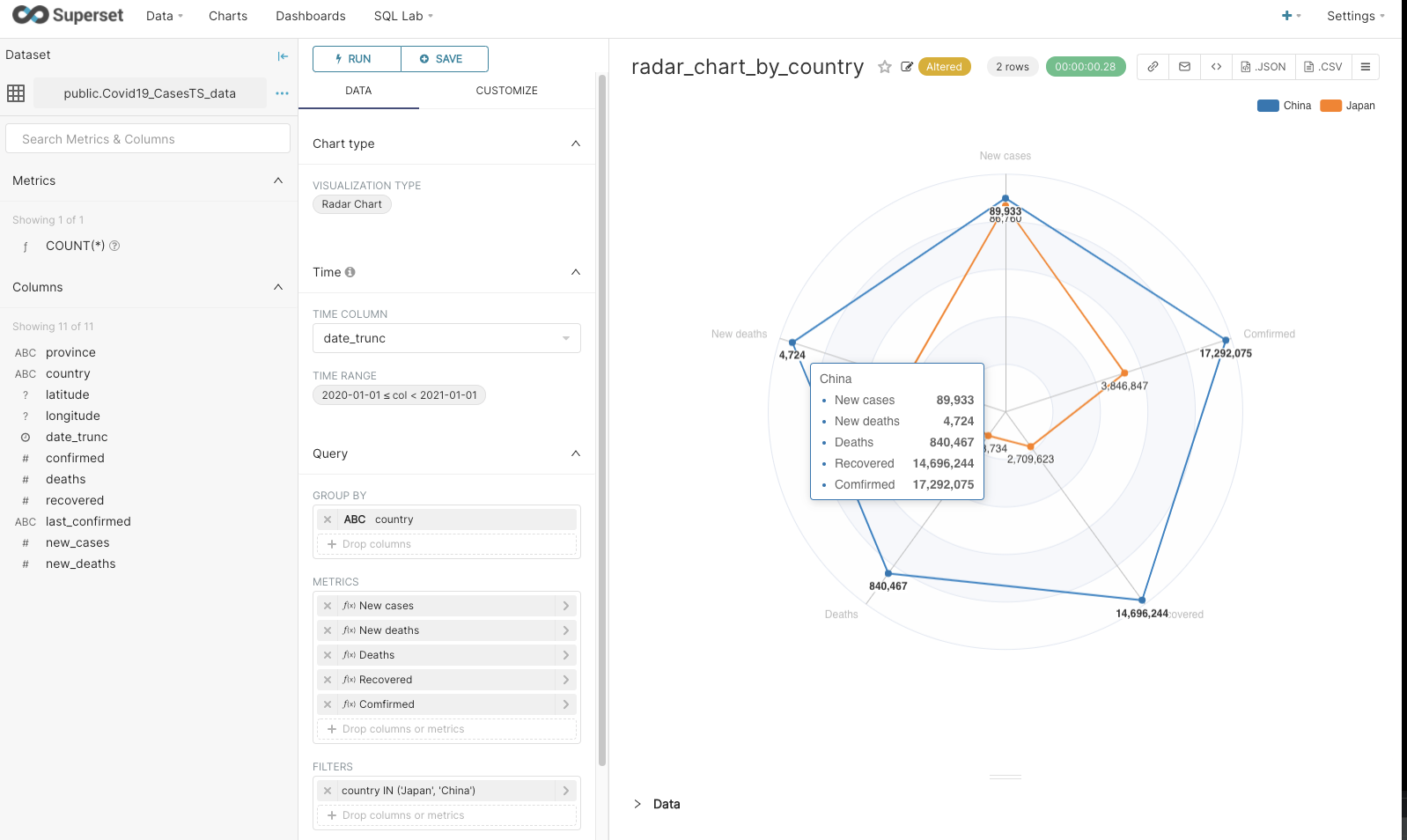Open dataset options three-dot menu
1407x840 pixels.
click(282, 93)
